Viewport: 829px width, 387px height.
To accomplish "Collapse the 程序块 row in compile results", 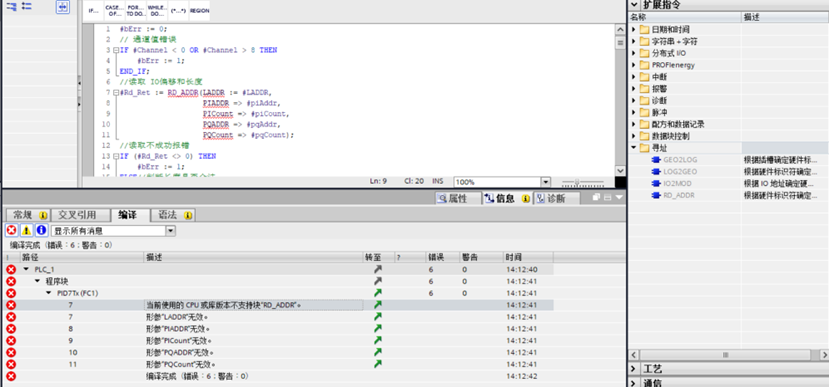I will (x=38, y=281).
